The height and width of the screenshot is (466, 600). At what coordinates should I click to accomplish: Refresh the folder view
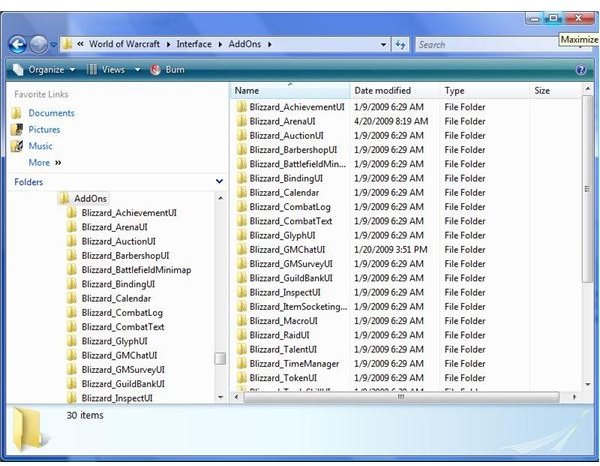click(400, 45)
